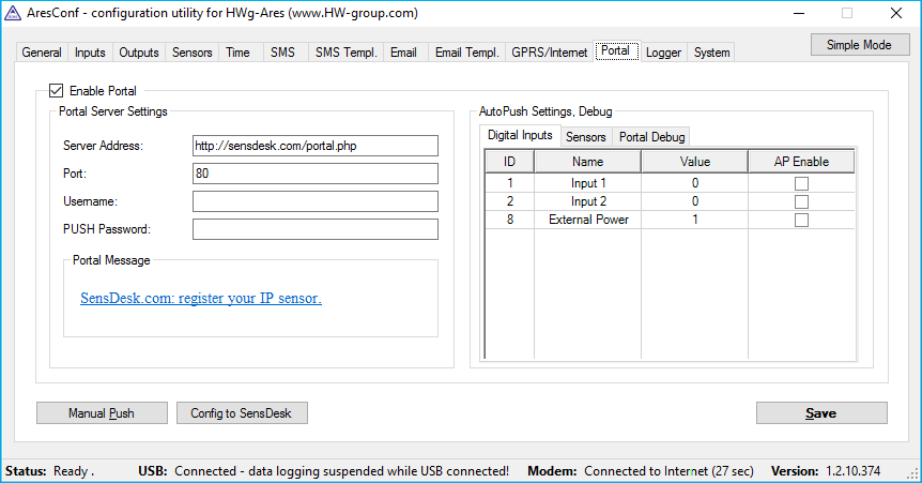Click the Manual Push button
This screenshot has height=483, width=922.
(x=101, y=413)
